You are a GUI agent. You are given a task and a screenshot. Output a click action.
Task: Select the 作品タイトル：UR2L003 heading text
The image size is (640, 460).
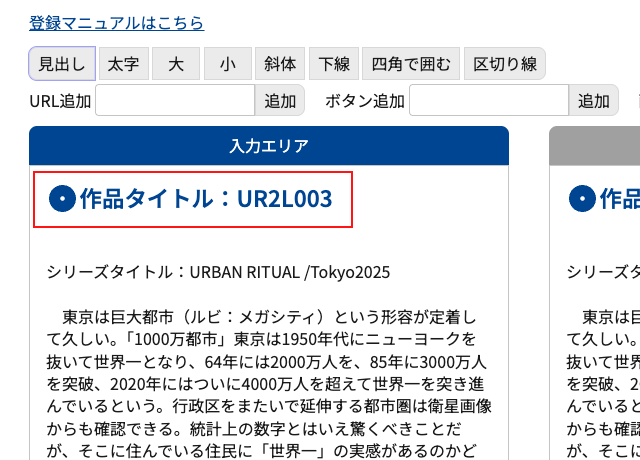click(205, 199)
